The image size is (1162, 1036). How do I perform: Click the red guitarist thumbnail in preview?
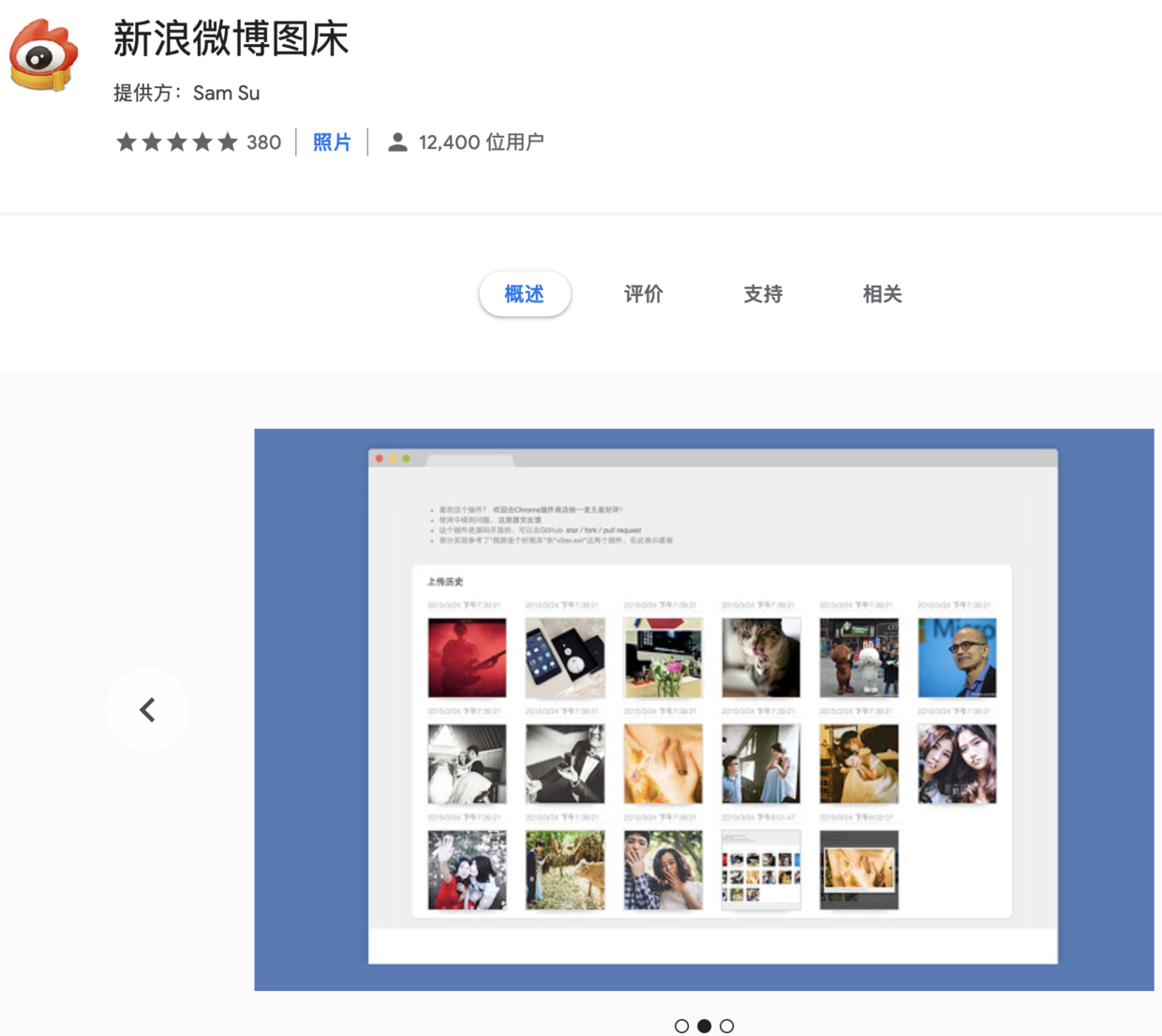pyautogui.click(x=467, y=658)
